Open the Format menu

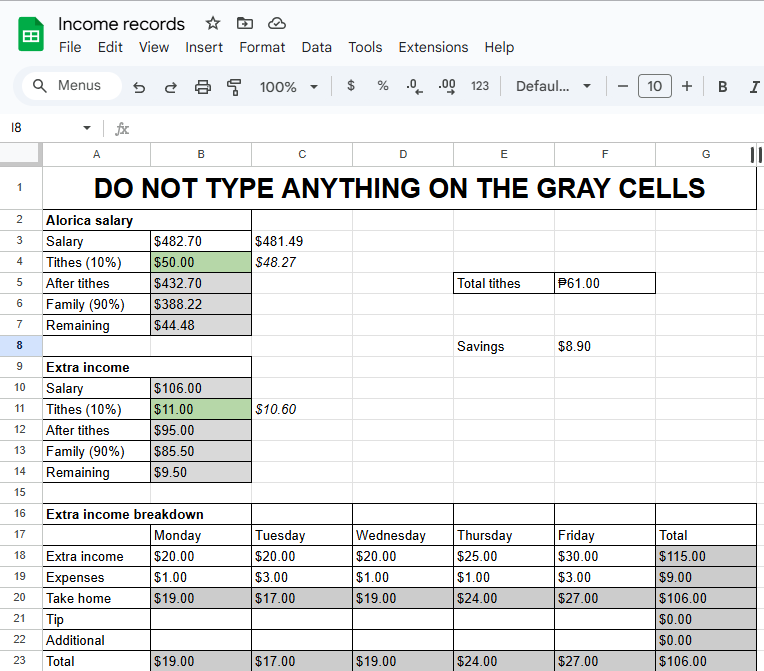point(262,47)
